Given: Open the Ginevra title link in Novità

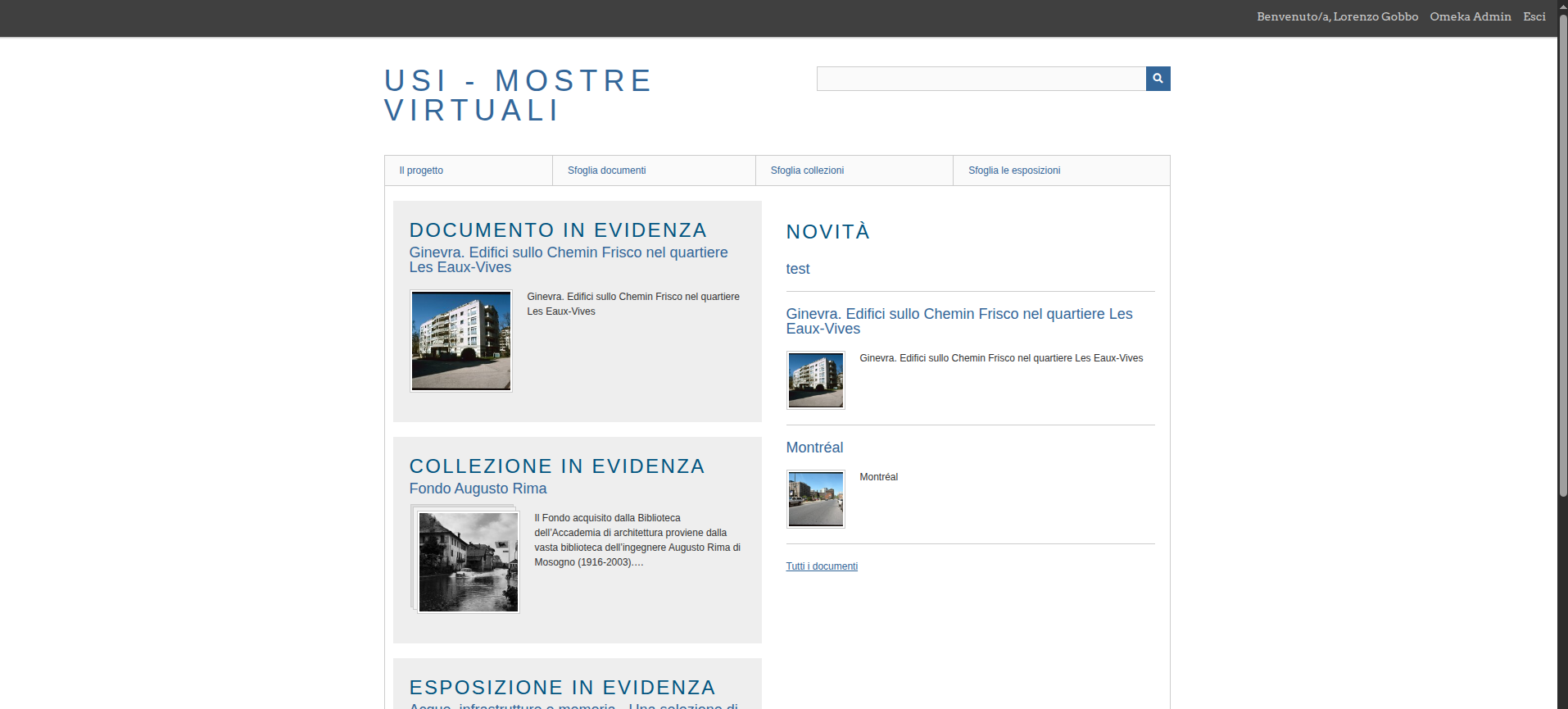Looking at the screenshot, I should pos(958,321).
